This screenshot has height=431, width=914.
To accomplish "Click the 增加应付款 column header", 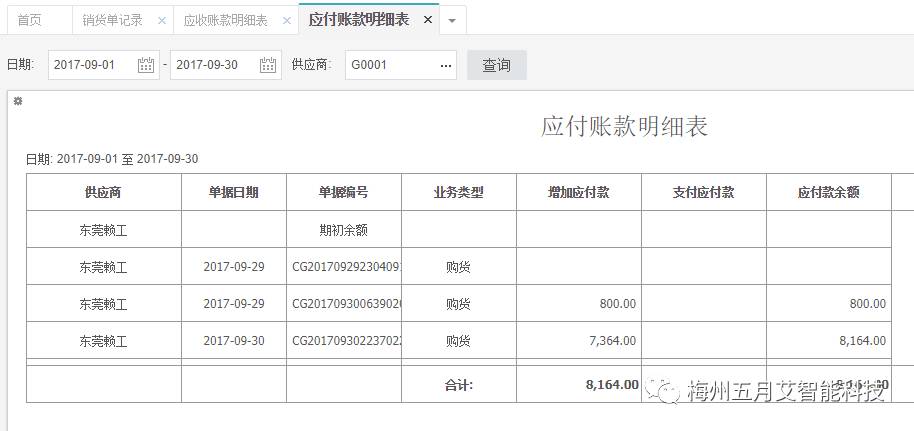I will [578, 192].
